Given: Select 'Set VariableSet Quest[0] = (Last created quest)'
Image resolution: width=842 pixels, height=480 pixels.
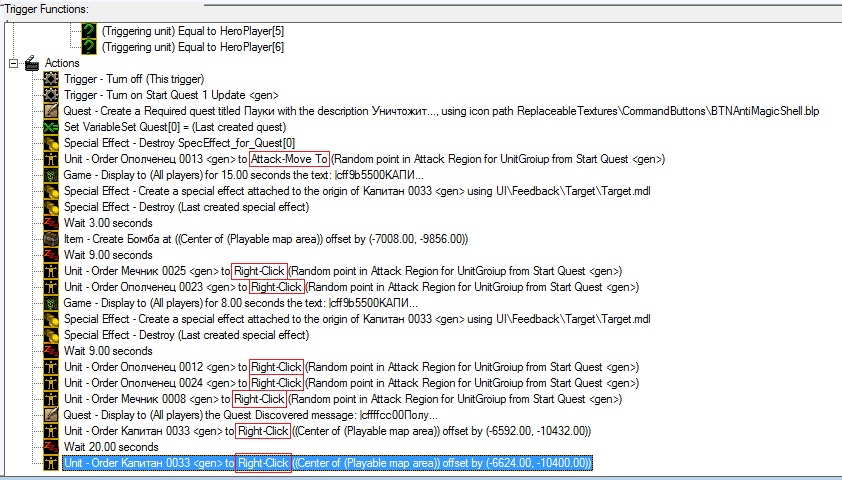Looking at the screenshot, I should (x=175, y=127).
